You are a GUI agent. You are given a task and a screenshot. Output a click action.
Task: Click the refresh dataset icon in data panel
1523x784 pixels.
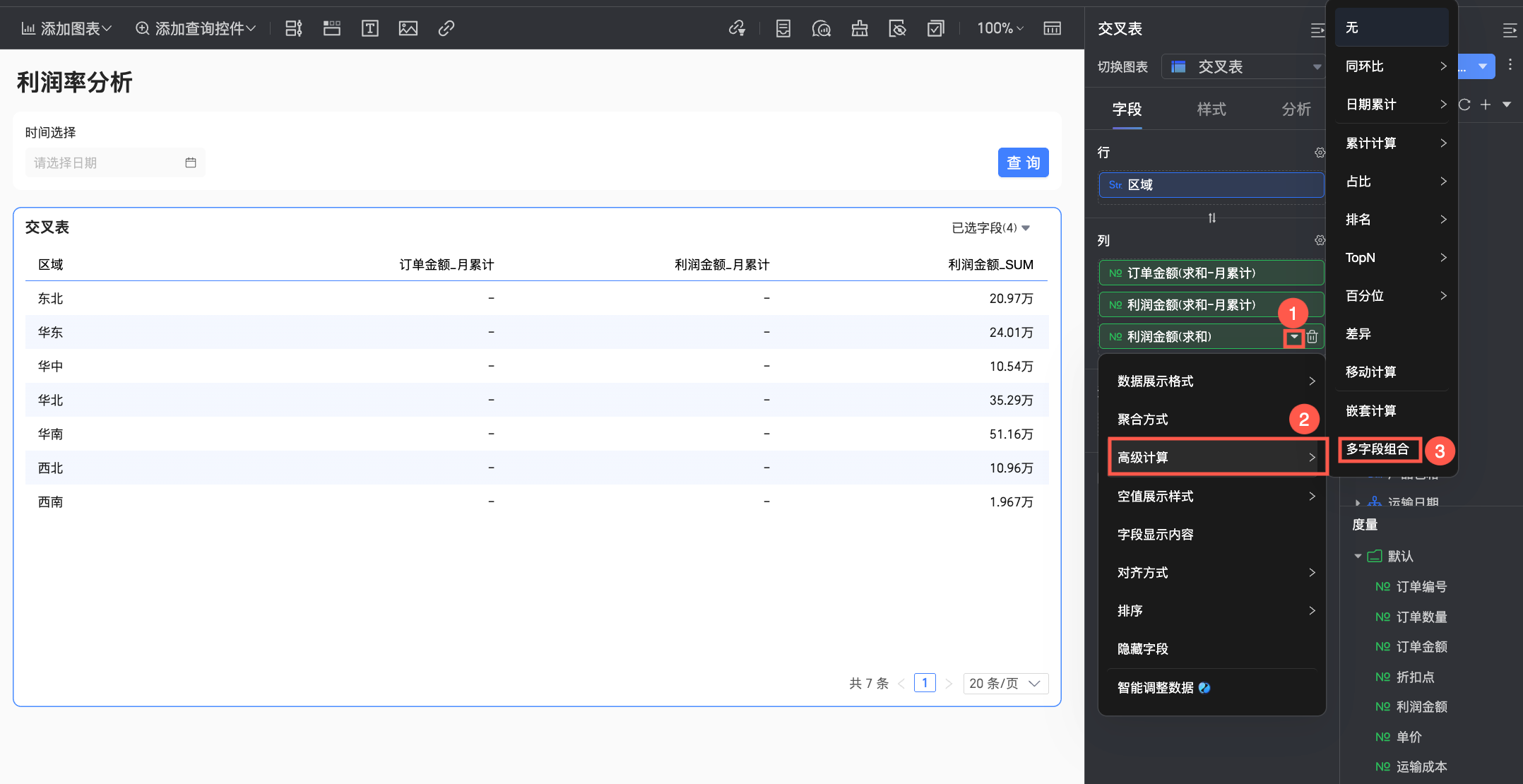click(1464, 105)
